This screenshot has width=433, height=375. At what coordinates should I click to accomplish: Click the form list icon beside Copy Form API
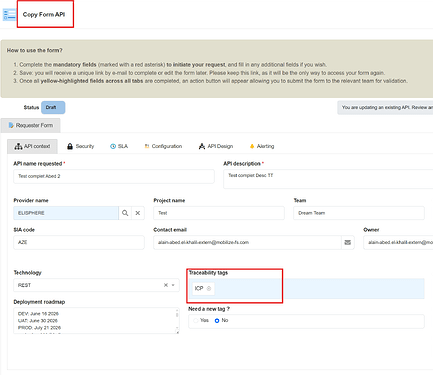tap(9, 15)
